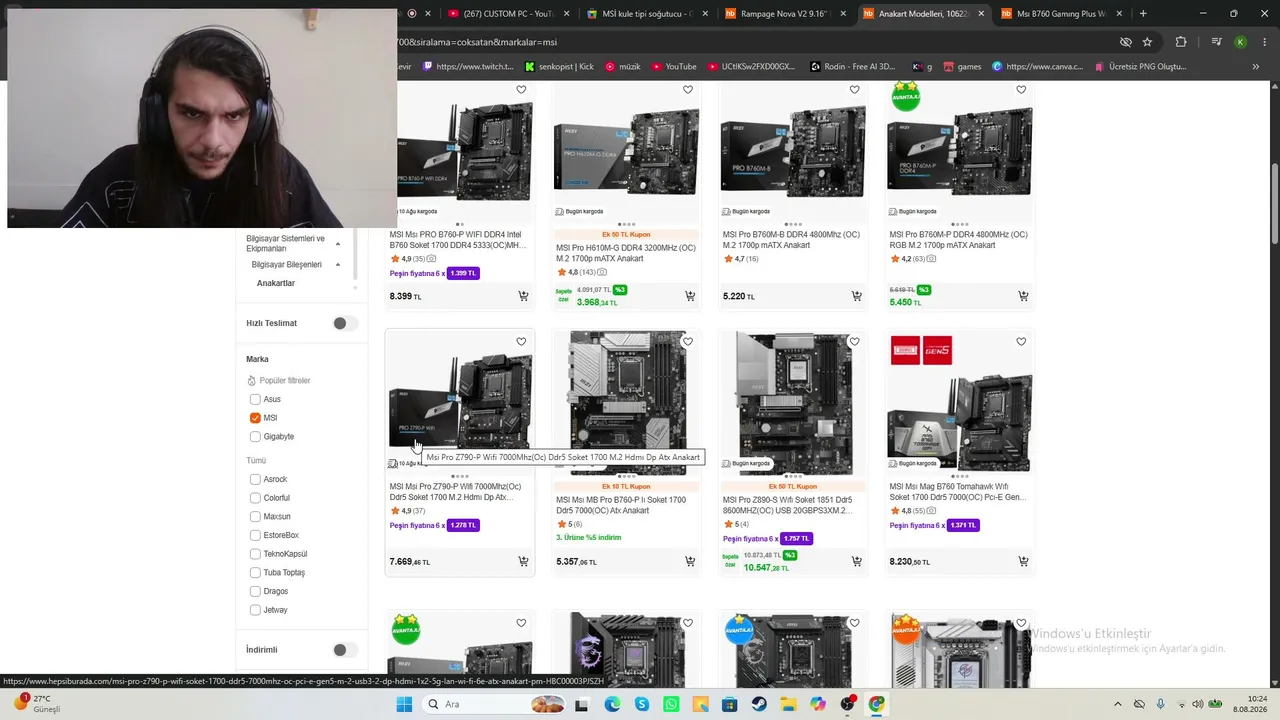
Task: Open MSI MB Pro B760-P II product image
Action: pos(627,404)
